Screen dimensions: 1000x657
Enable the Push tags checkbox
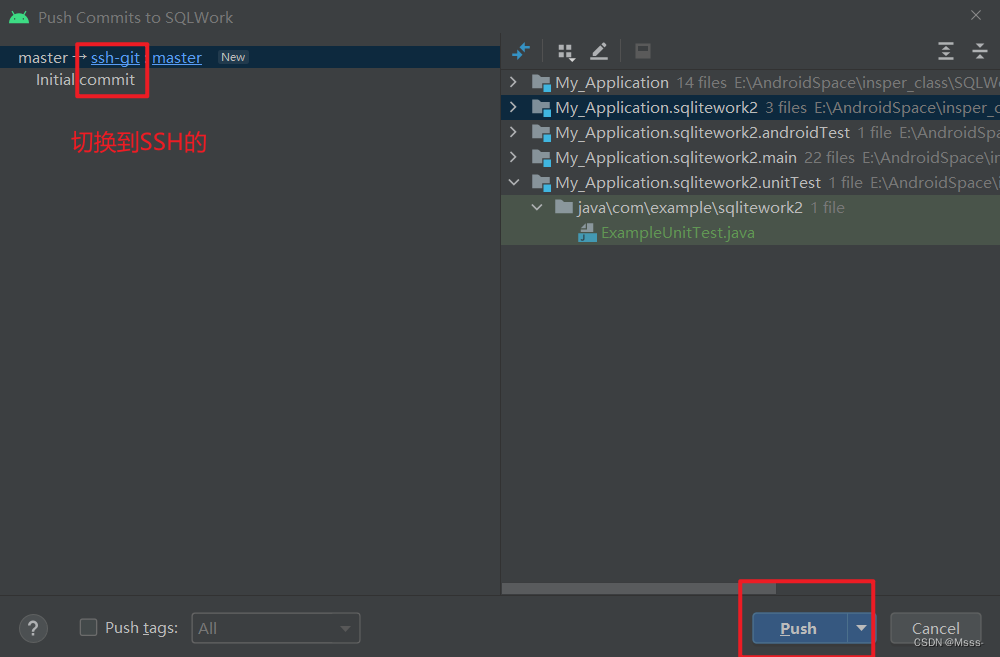click(x=89, y=628)
